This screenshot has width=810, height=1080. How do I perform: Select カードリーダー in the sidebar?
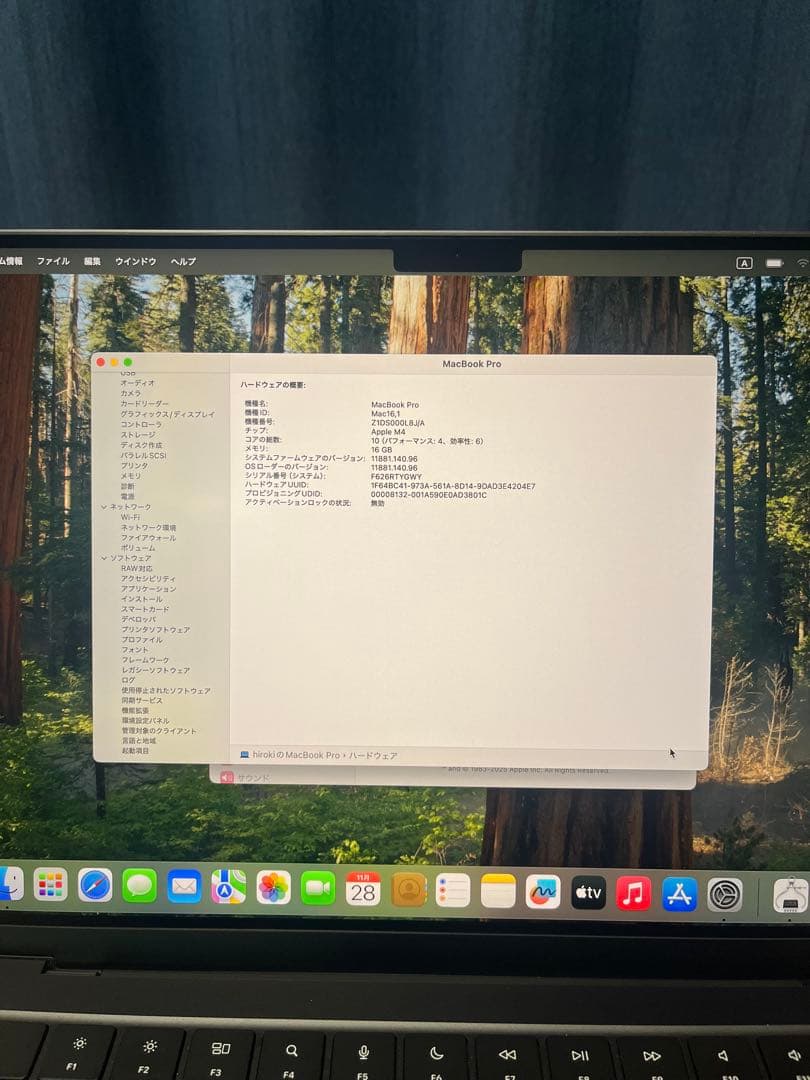tap(144, 404)
